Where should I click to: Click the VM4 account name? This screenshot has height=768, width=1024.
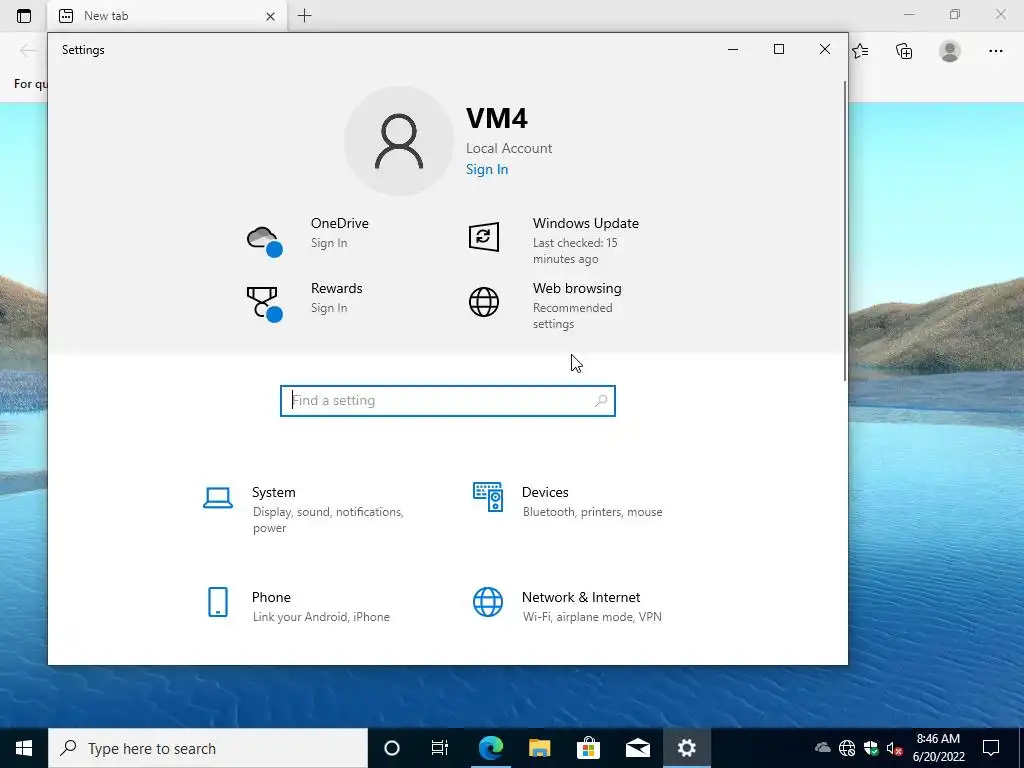click(496, 118)
